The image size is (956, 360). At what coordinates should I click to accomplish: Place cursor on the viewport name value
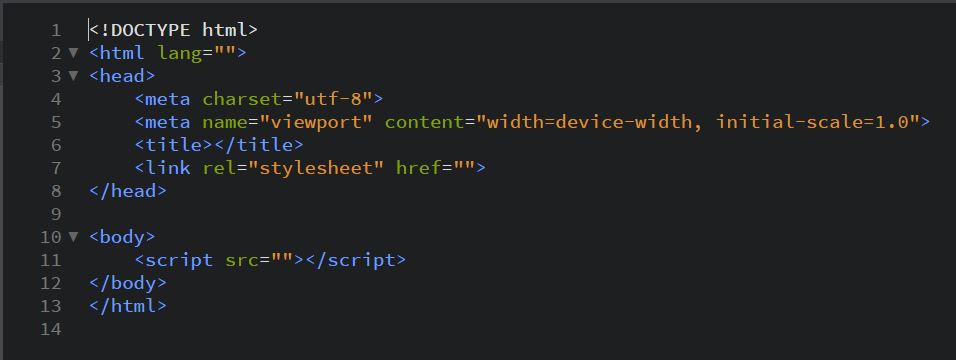point(316,122)
